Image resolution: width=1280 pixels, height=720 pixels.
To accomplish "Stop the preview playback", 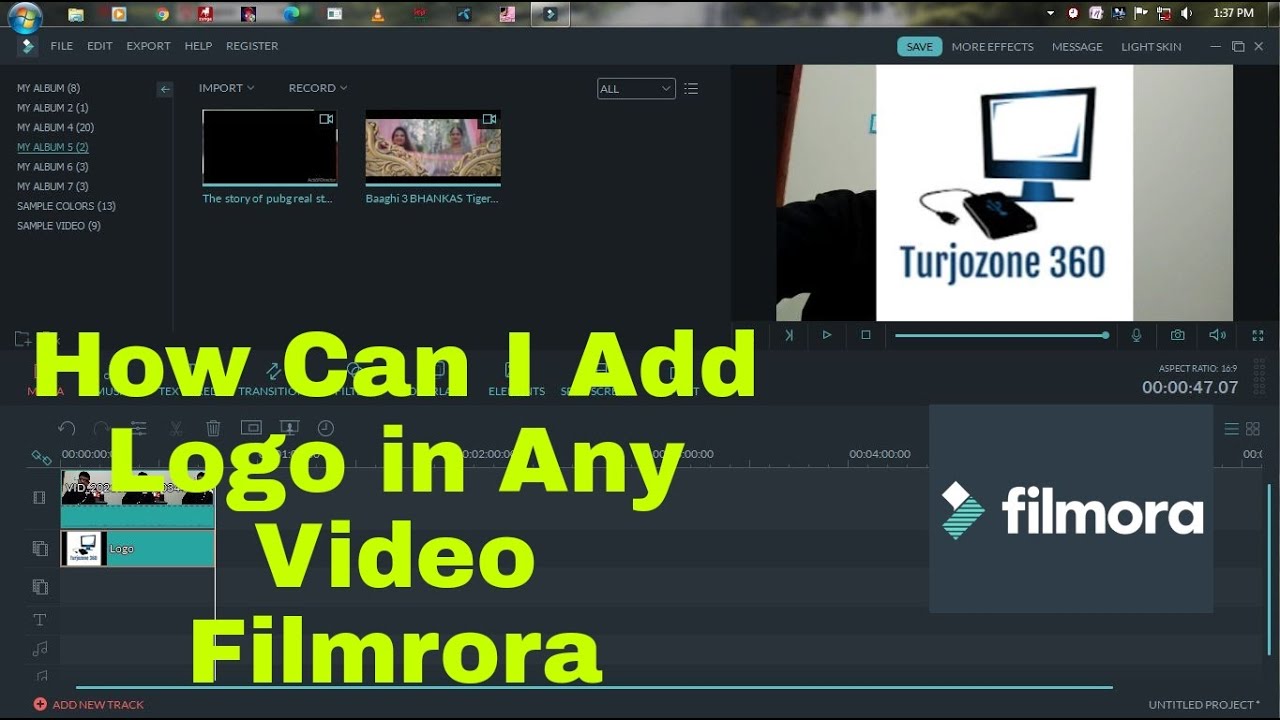I will click(x=866, y=335).
